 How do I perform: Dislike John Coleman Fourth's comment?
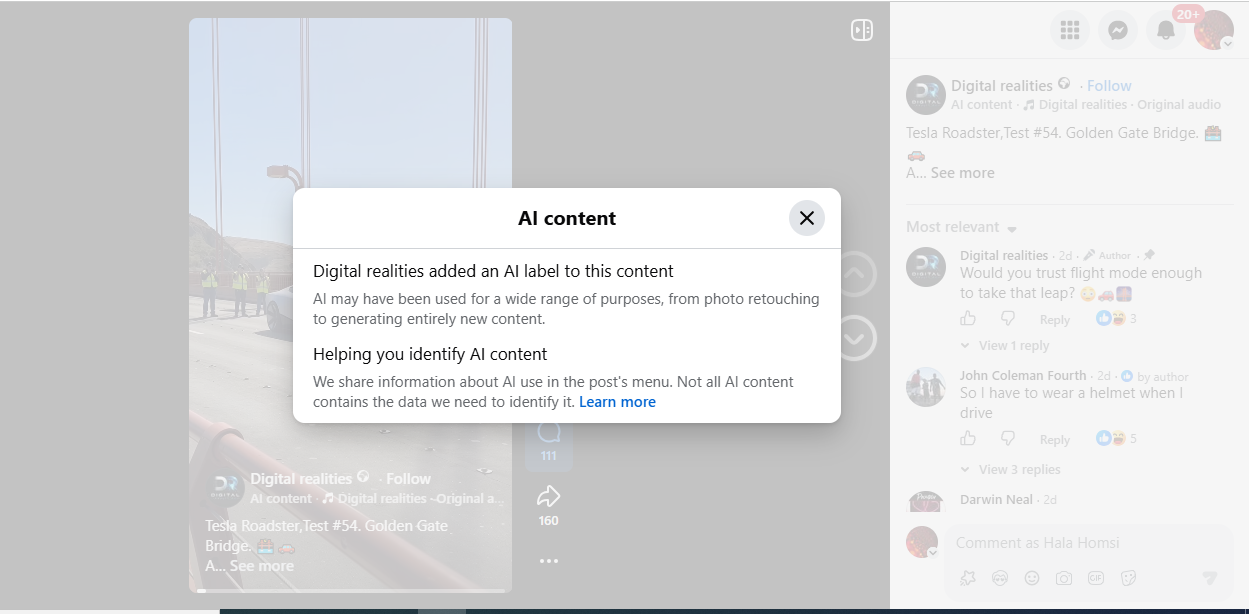(1008, 439)
